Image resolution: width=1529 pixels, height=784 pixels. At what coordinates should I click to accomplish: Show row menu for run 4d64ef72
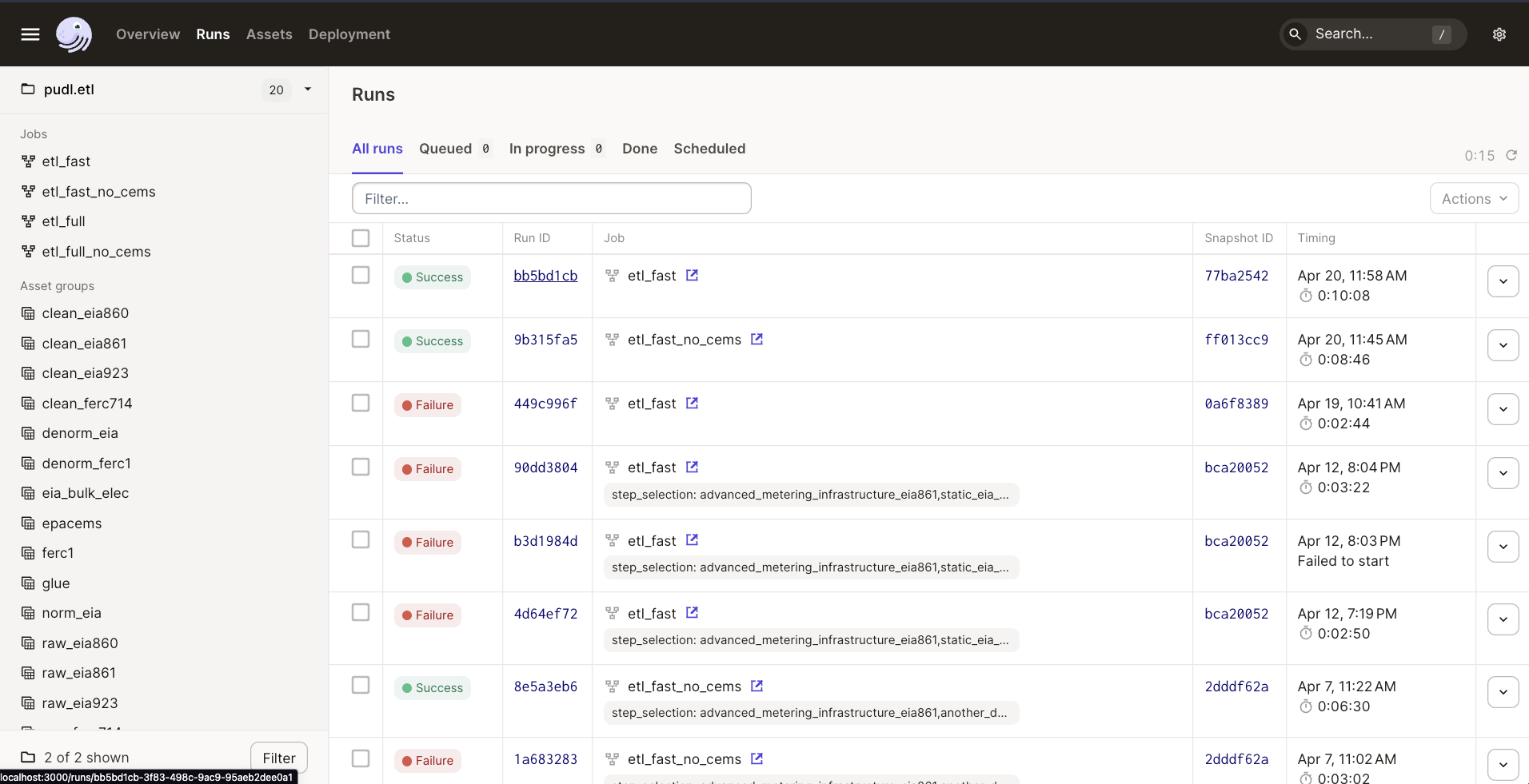[x=1503, y=619]
